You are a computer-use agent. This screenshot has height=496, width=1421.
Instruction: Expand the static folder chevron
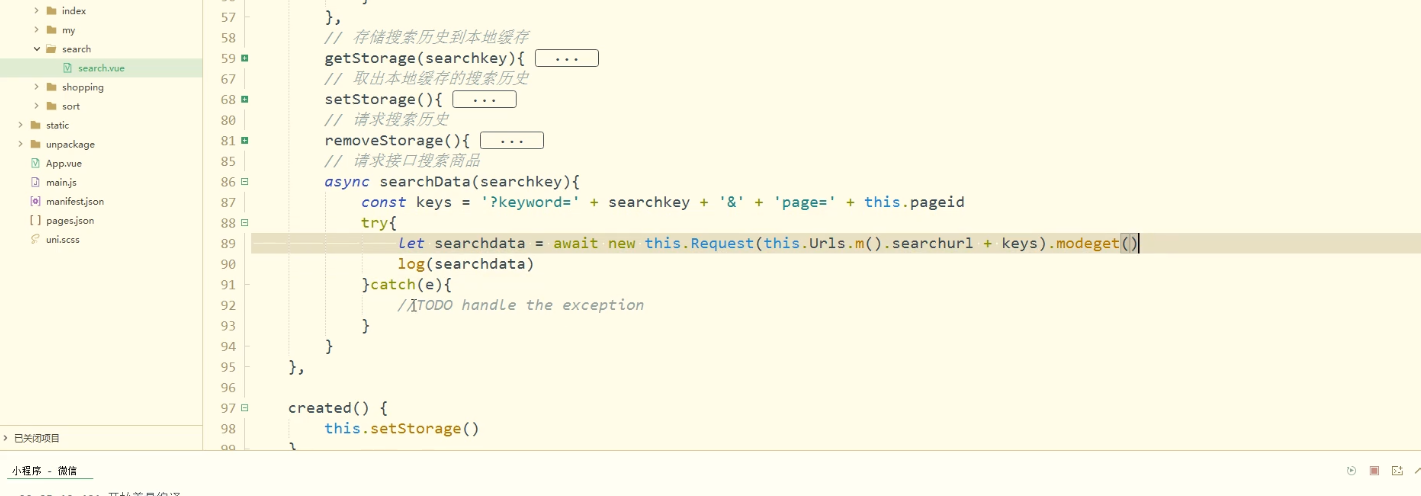click(x=21, y=125)
